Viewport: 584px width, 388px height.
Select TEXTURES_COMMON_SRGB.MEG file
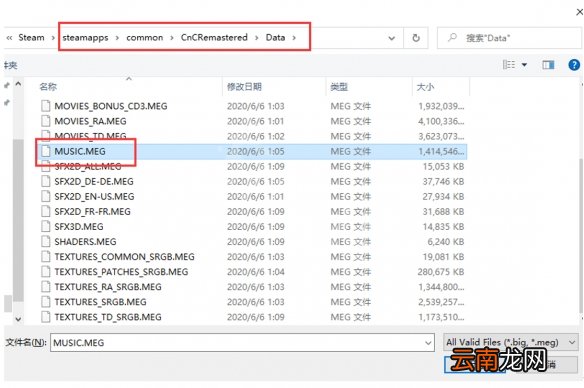click(x=124, y=257)
